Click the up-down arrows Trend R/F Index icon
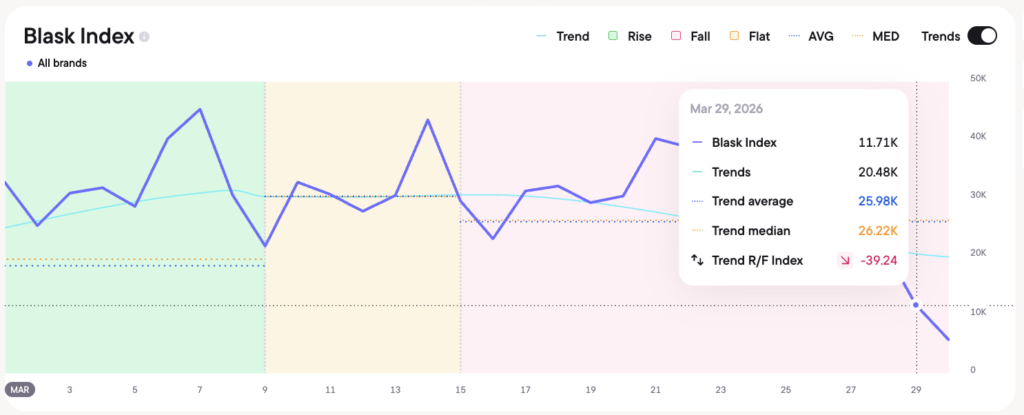The width and height of the screenshot is (1024, 415). [698, 260]
